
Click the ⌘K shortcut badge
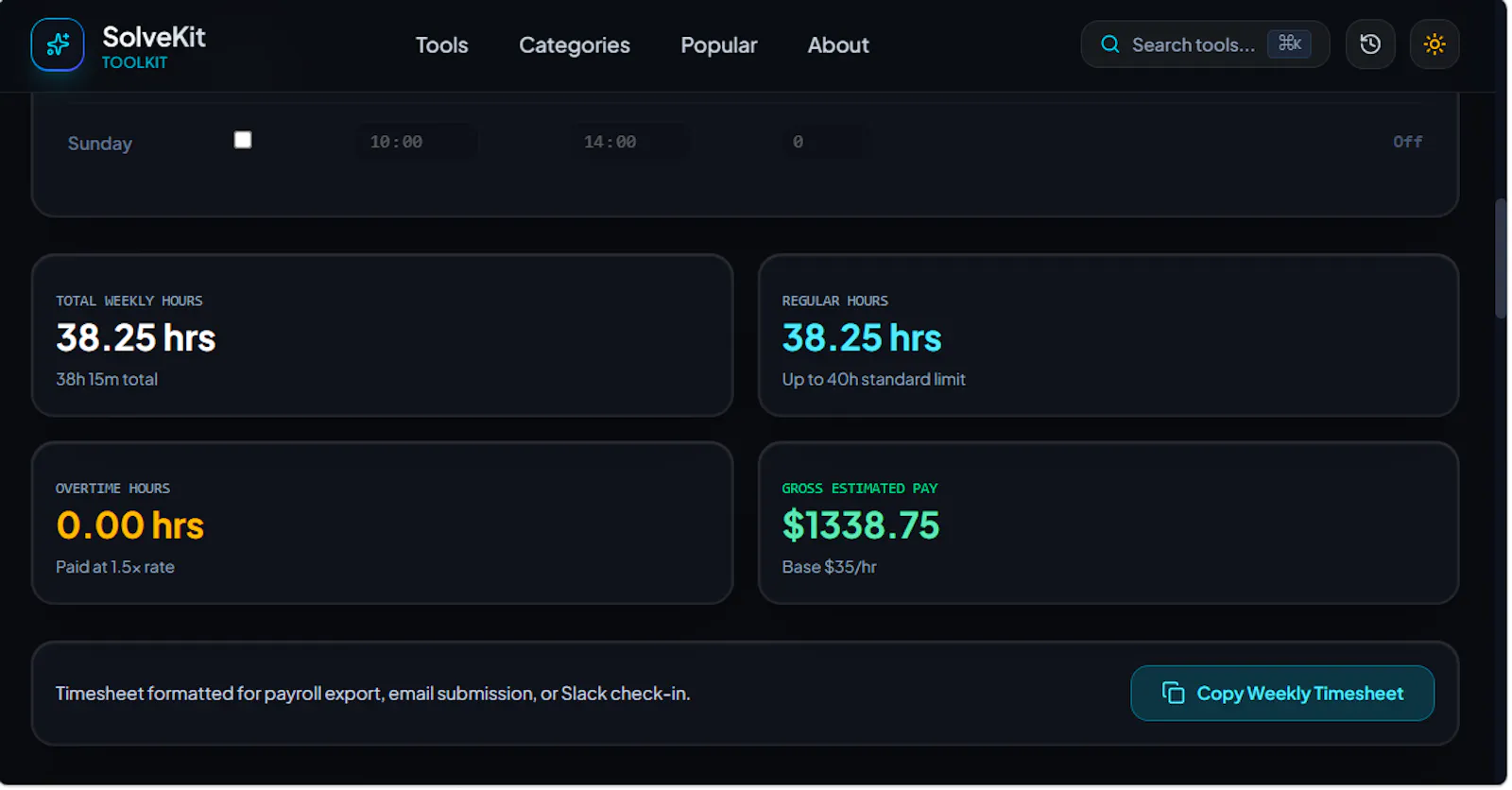coord(1290,43)
